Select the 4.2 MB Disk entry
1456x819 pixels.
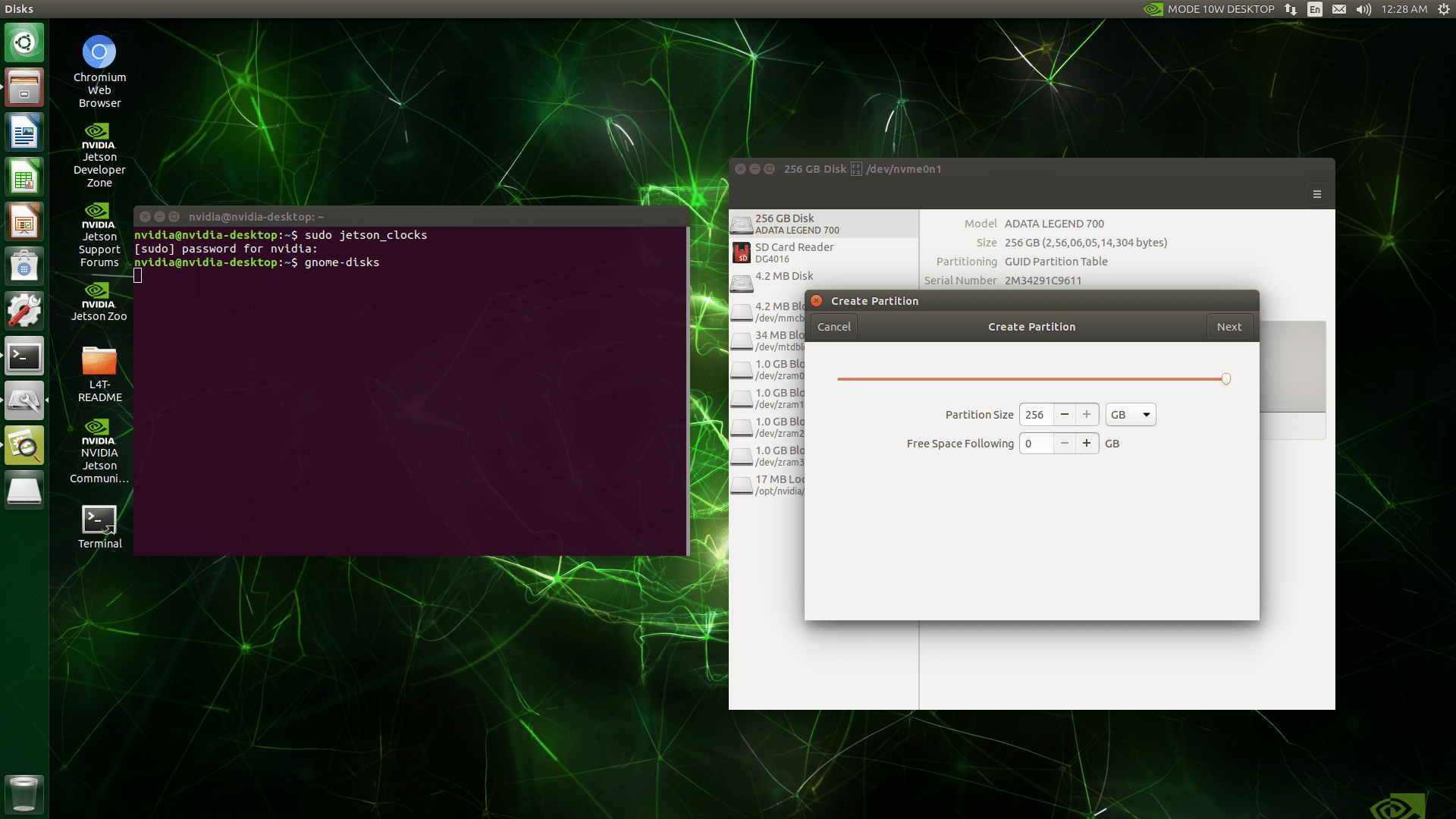784,277
